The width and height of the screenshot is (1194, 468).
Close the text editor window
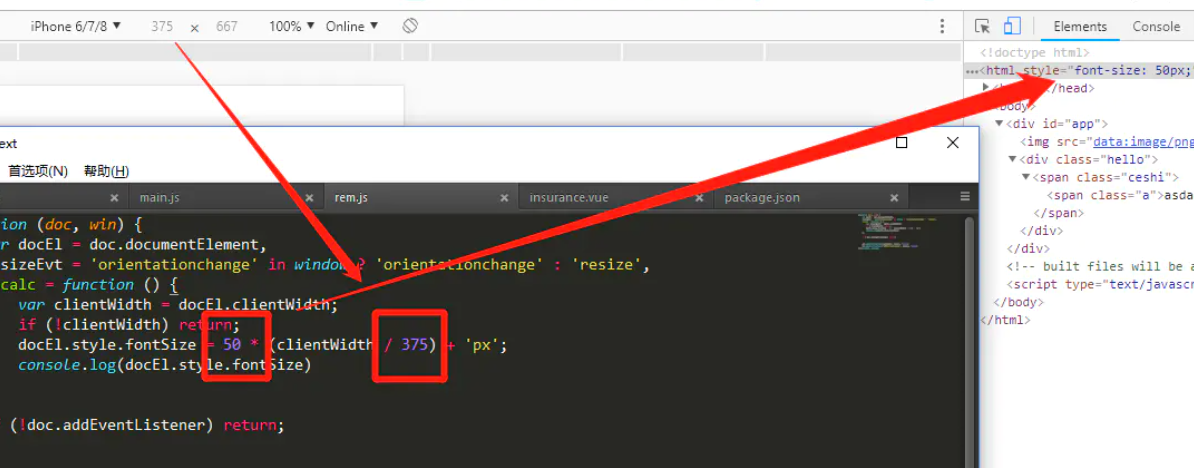953,143
